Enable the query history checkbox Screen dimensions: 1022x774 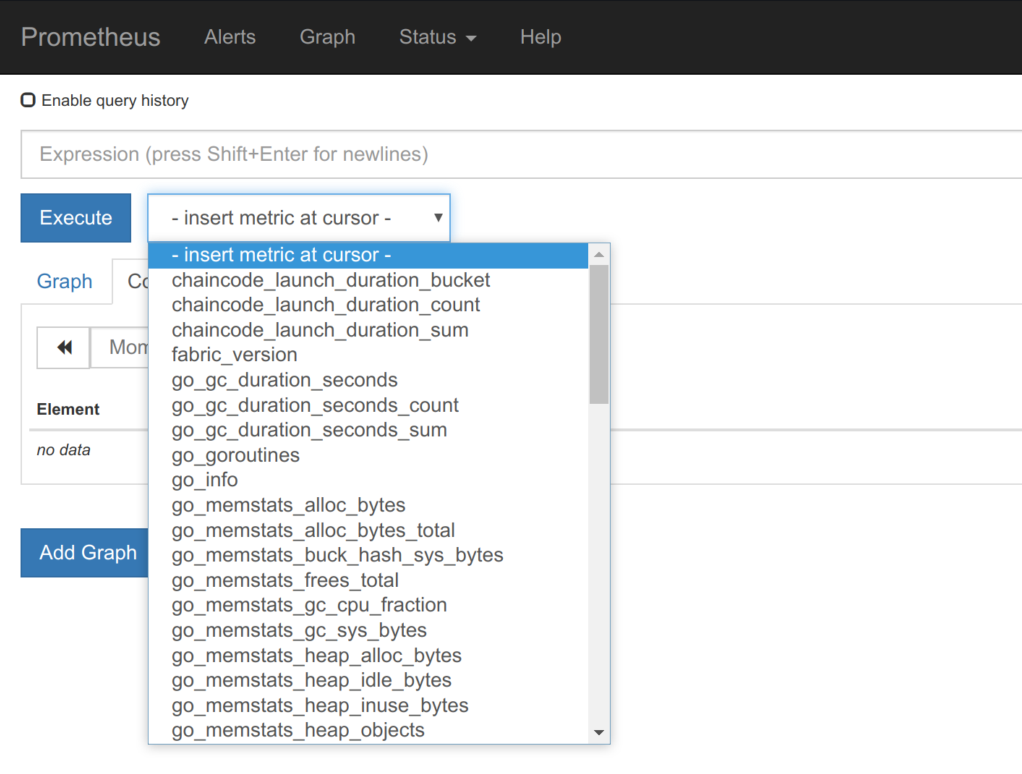coord(28,100)
